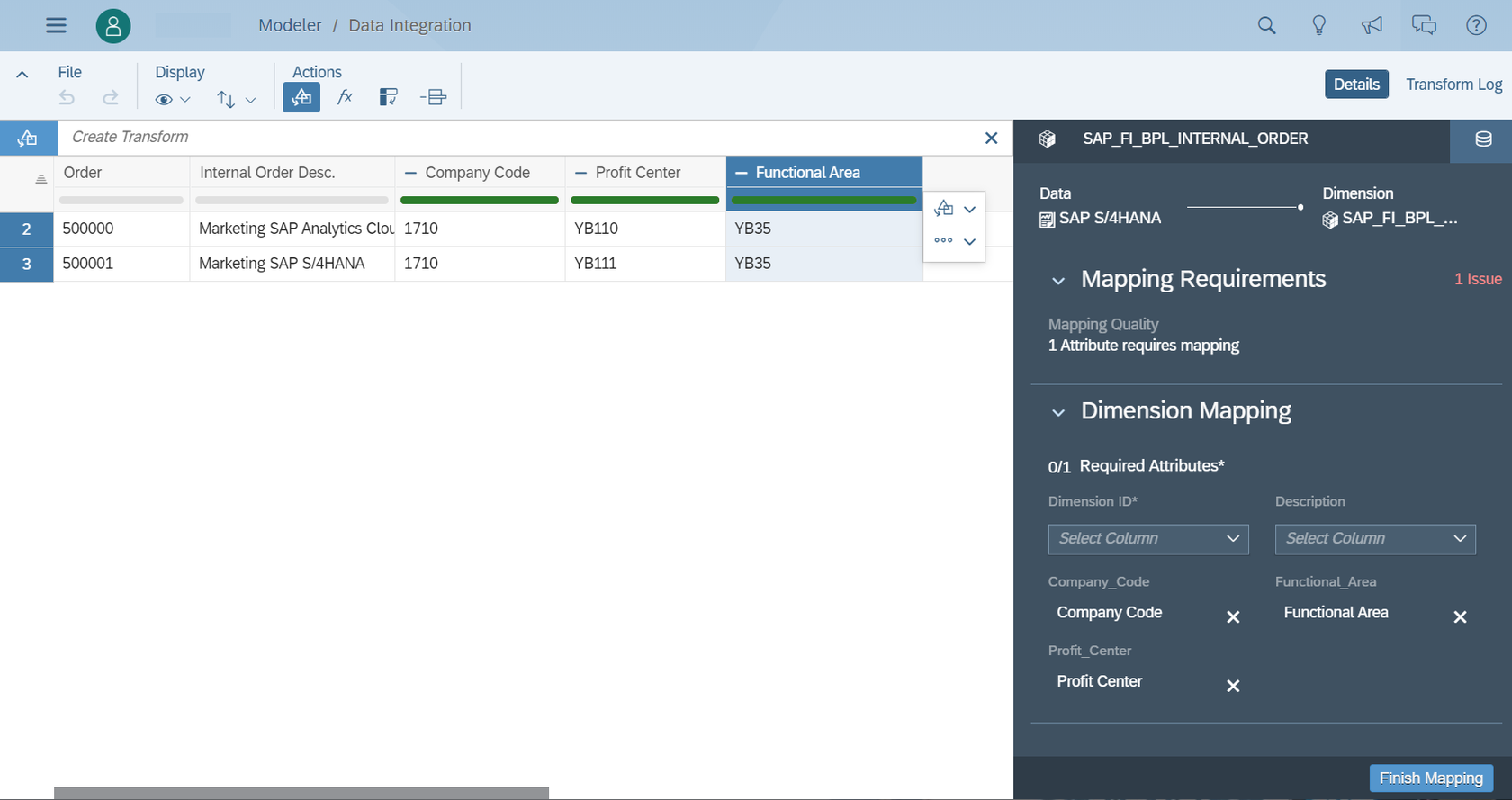This screenshot has height=800, width=1512.
Task: Click the insert row action icon
Action: (x=433, y=97)
